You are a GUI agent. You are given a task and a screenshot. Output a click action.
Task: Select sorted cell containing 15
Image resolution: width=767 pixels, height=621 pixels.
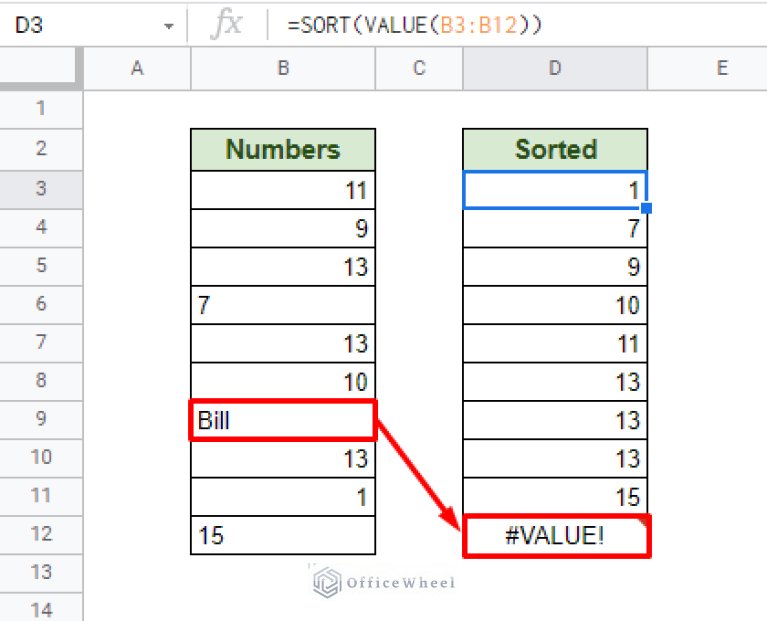pyautogui.click(x=555, y=497)
